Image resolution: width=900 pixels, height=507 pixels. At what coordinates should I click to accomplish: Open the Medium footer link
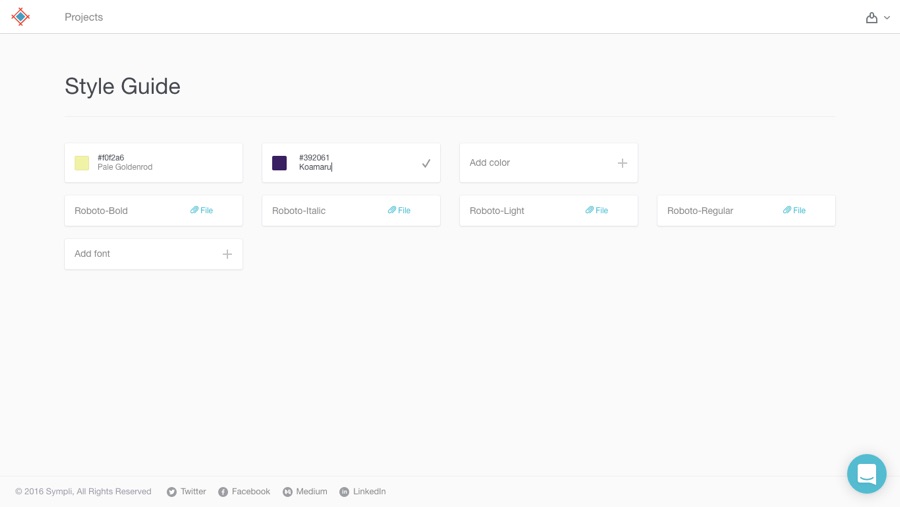click(x=305, y=491)
